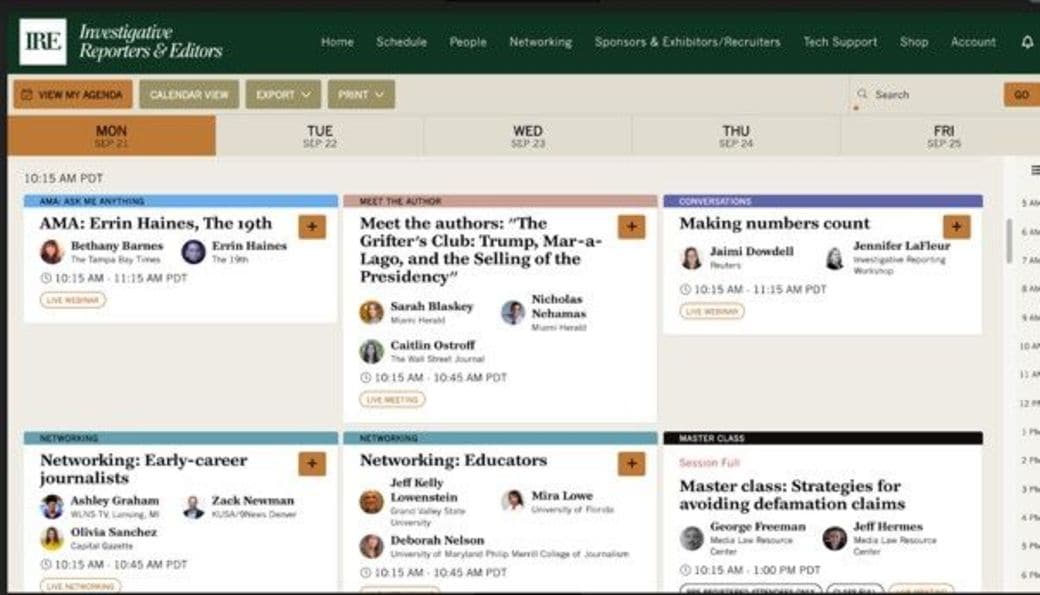Image resolution: width=1040 pixels, height=595 pixels.
Task: Open Bethany Barnes avatar
Action: (x=51, y=252)
